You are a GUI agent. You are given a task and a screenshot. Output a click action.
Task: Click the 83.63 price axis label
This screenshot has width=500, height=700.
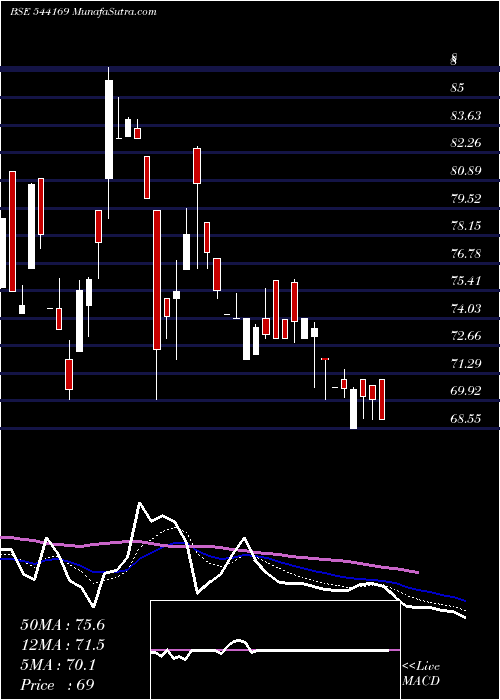coord(466,116)
